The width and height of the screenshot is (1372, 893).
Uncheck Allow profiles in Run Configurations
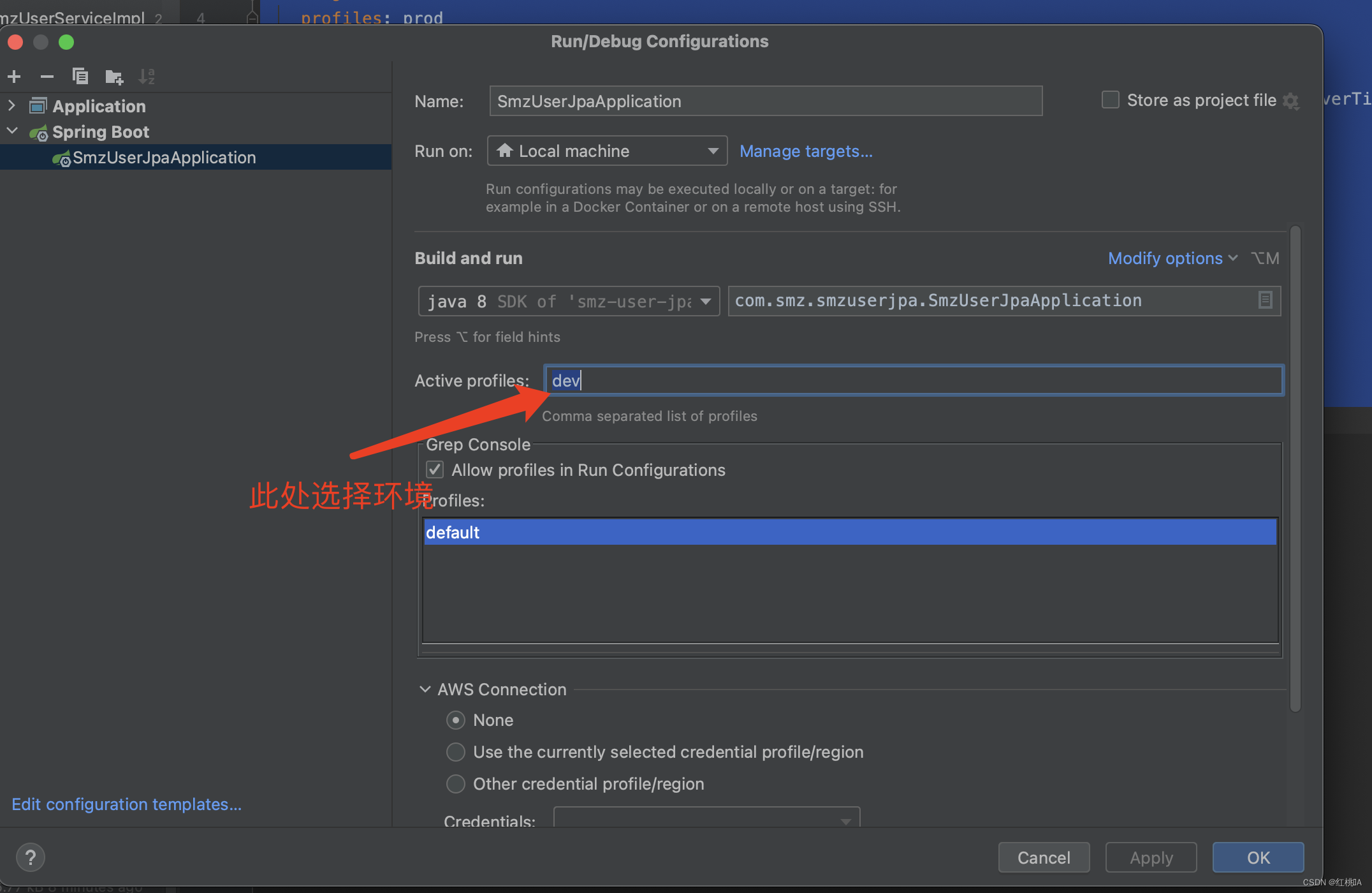click(434, 469)
